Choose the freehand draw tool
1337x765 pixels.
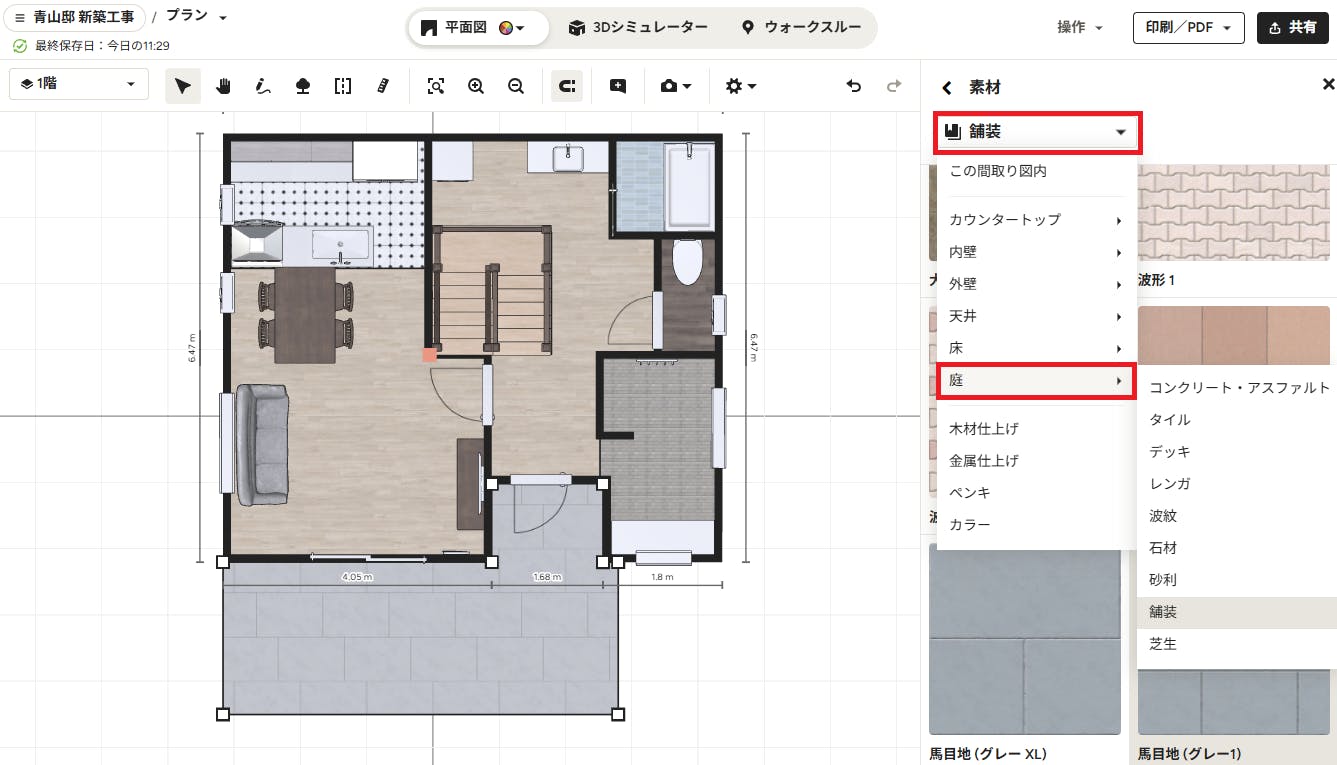pyautogui.click(x=263, y=86)
